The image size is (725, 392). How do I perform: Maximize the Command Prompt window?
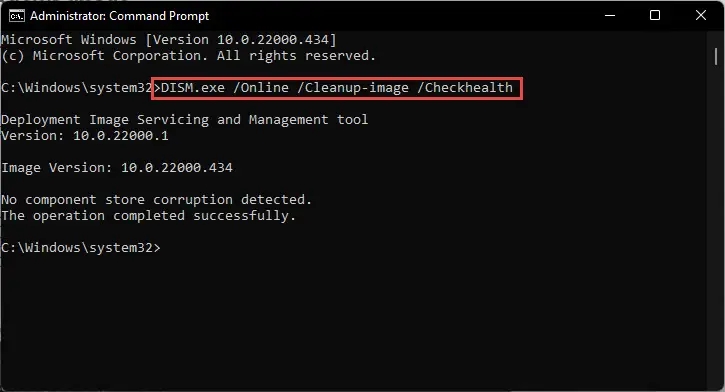(x=655, y=15)
